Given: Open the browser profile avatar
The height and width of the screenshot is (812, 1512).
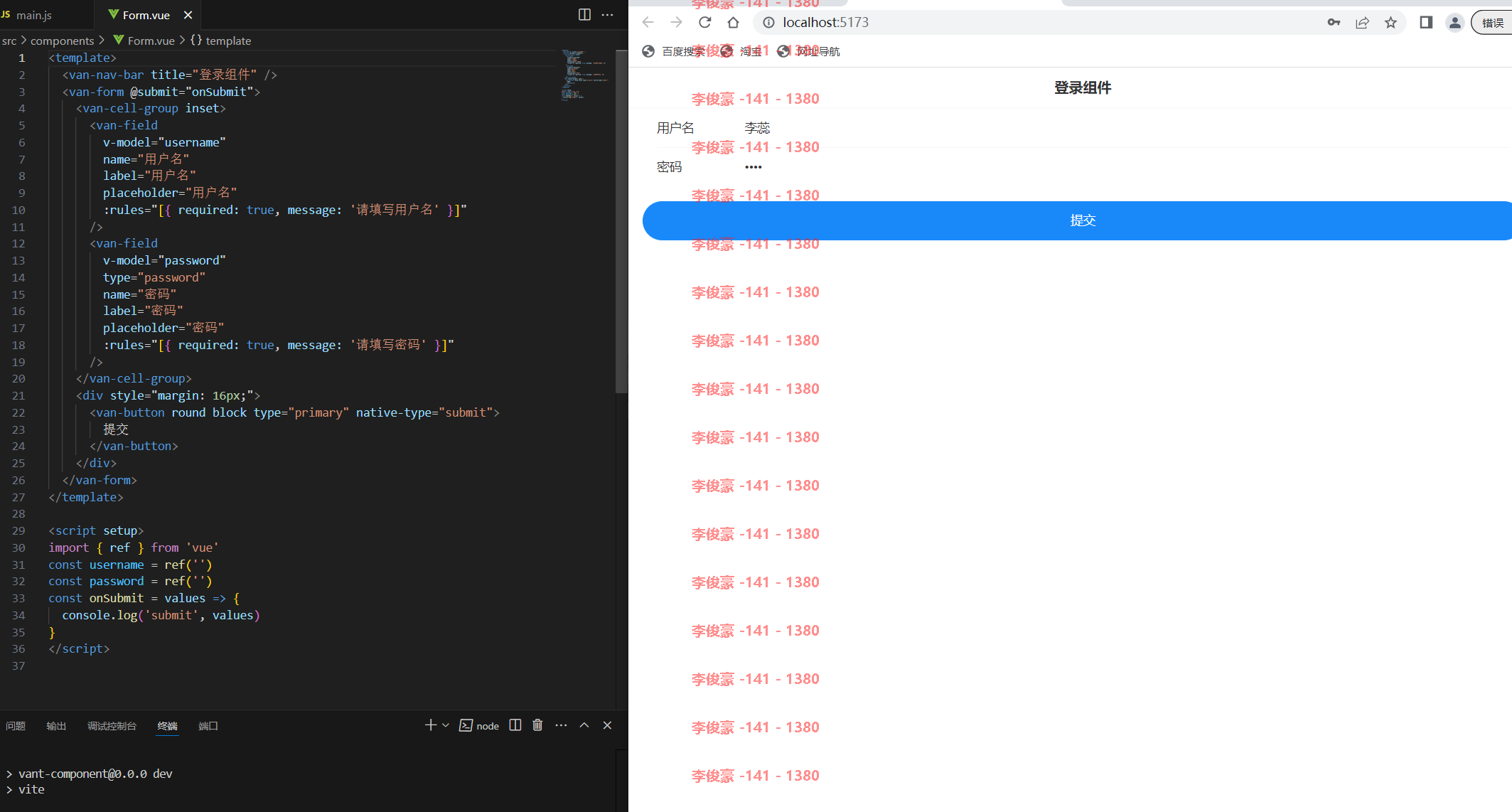Looking at the screenshot, I should point(1455,23).
